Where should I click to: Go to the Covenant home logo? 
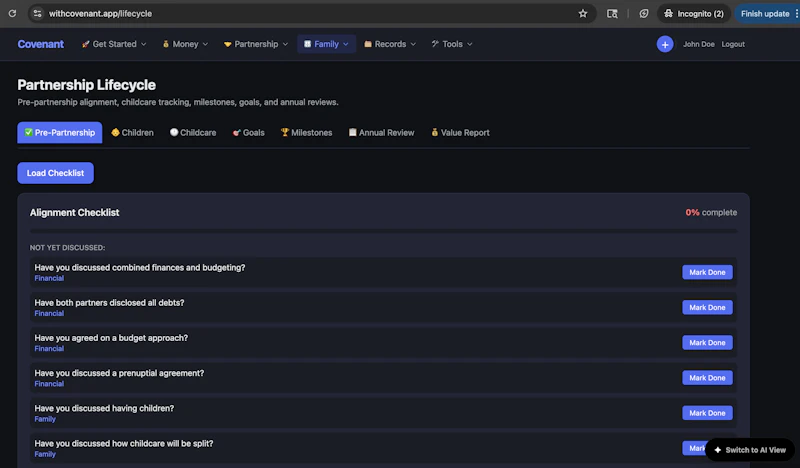[x=40, y=44]
